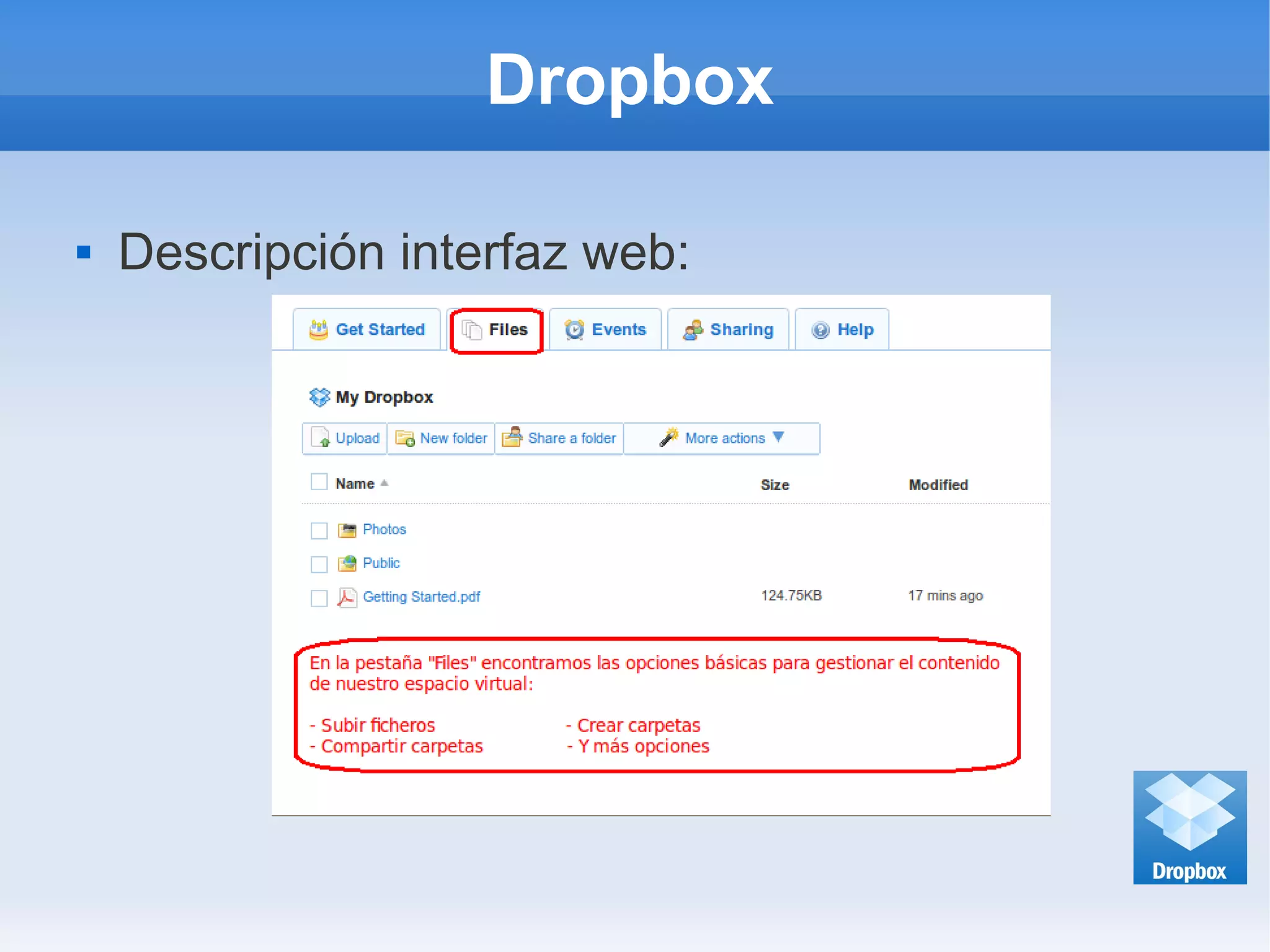Open the Get Started tab
Screen dimensions: 1270x952
366,329
